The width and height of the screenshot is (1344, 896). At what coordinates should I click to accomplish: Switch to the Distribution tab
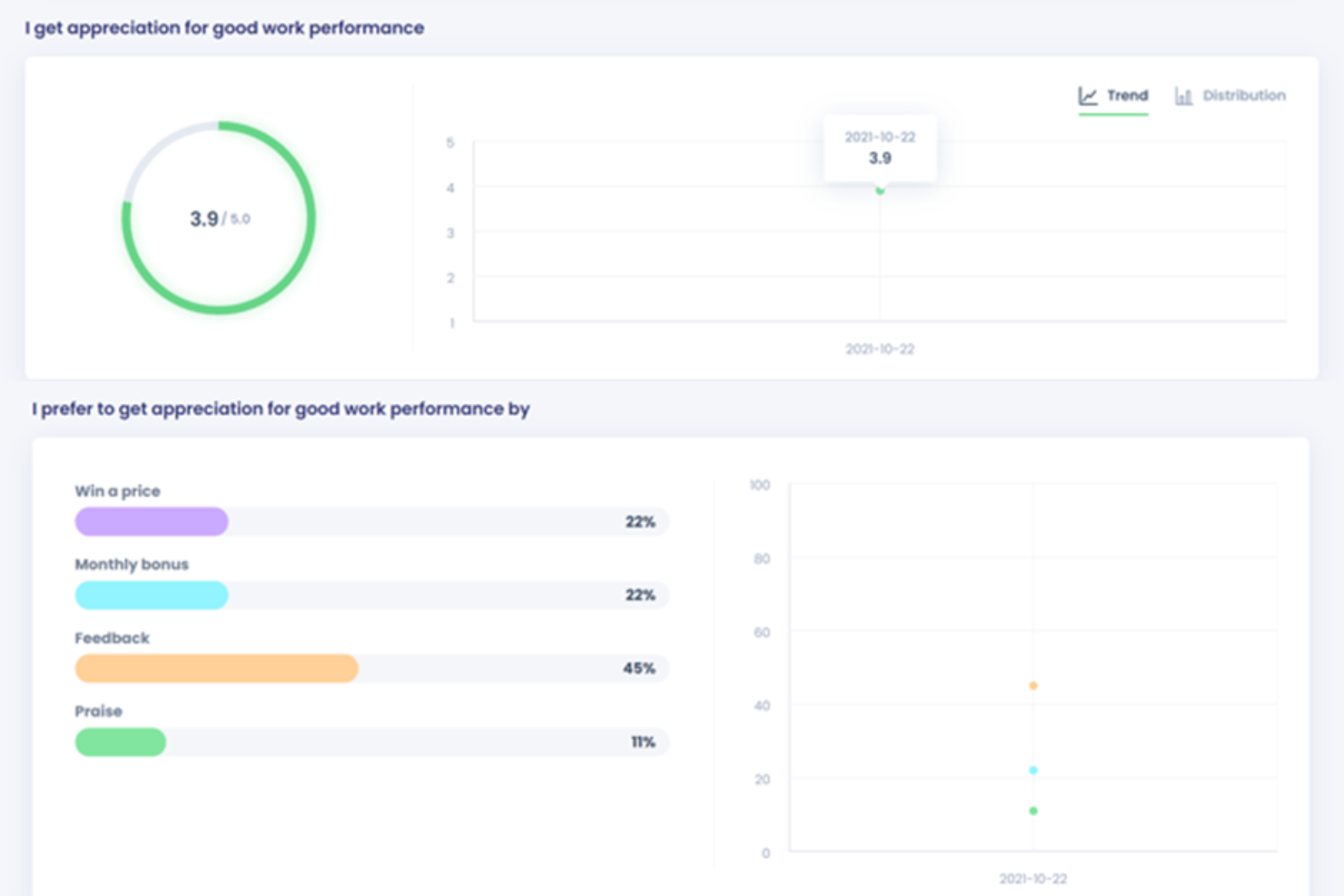1230,96
